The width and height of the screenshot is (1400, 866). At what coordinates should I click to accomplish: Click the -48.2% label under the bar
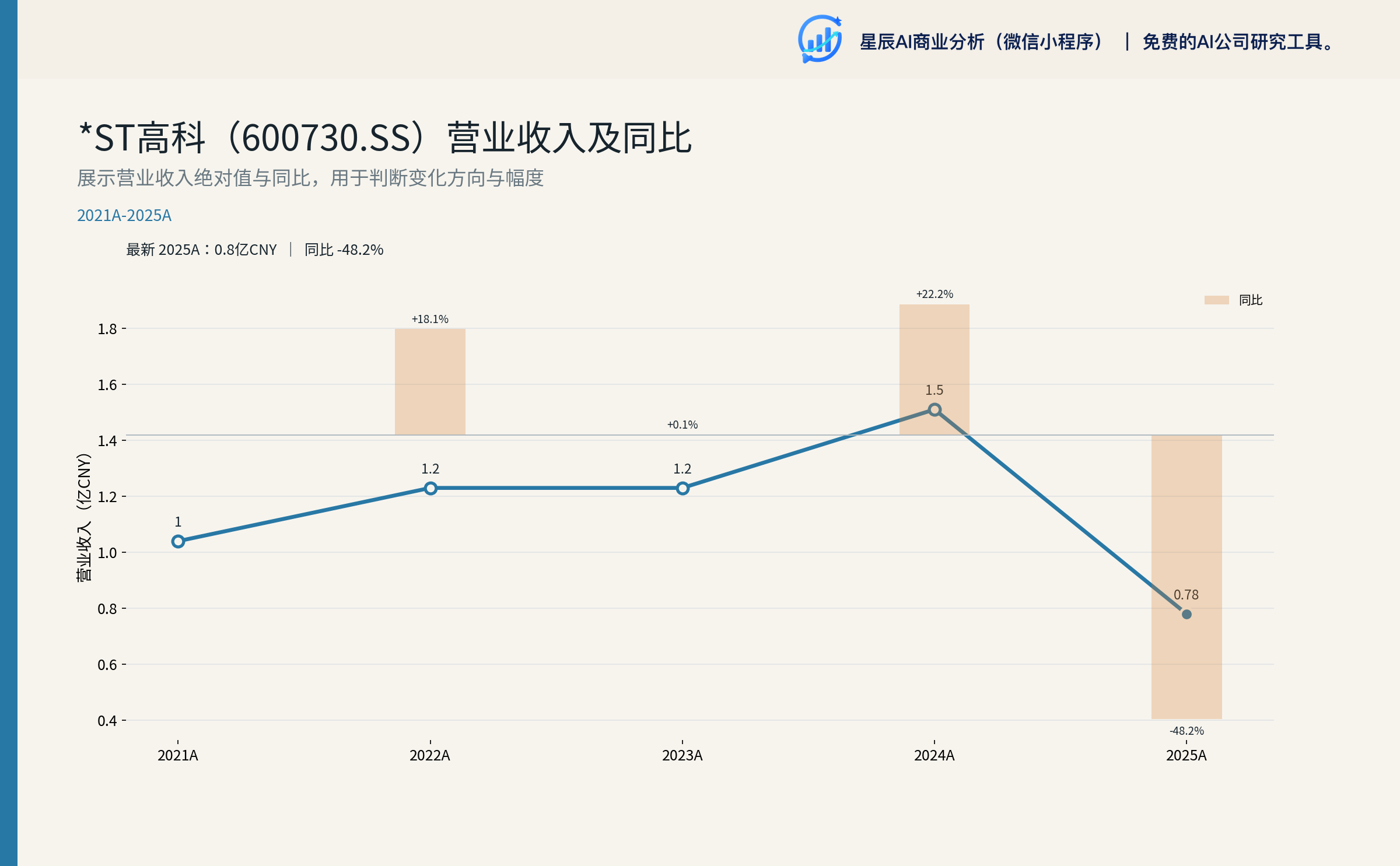tap(1186, 731)
